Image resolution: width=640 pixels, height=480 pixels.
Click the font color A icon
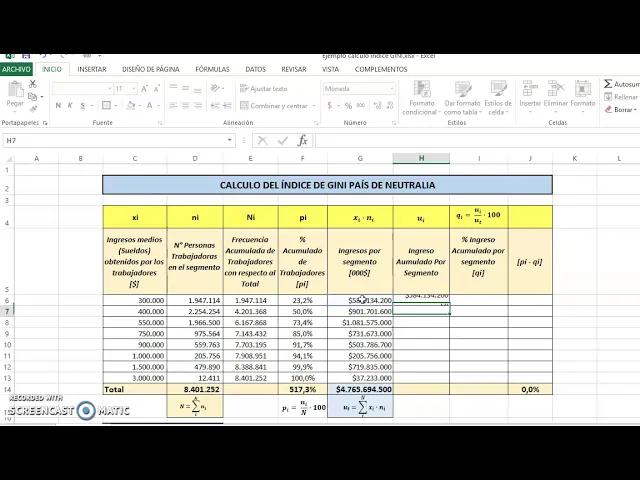(149, 106)
